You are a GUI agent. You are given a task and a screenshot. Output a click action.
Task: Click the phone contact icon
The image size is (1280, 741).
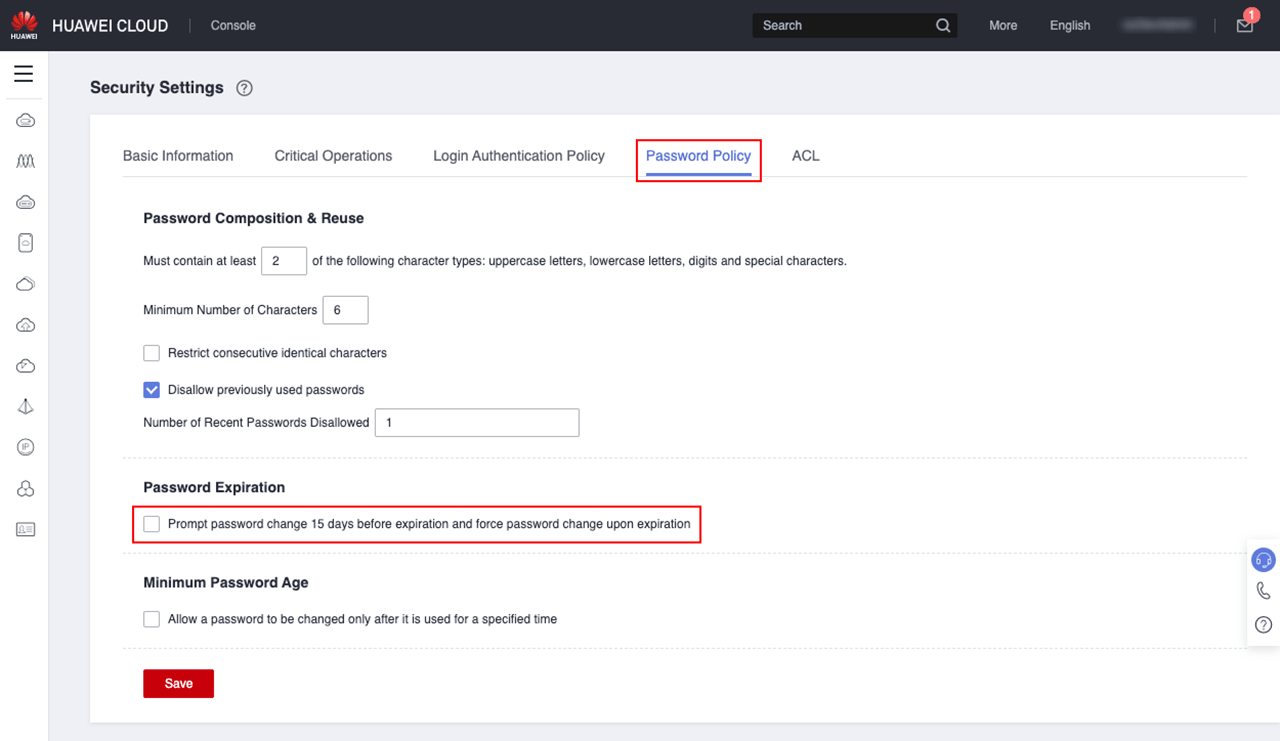pyautogui.click(x=1263, y=591)
